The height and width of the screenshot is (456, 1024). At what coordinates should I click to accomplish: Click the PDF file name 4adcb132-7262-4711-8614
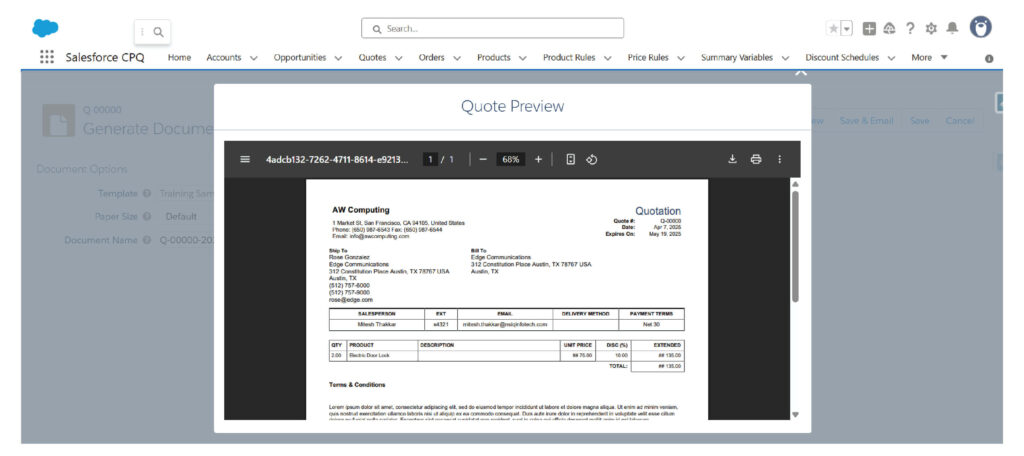pos(338,159)
